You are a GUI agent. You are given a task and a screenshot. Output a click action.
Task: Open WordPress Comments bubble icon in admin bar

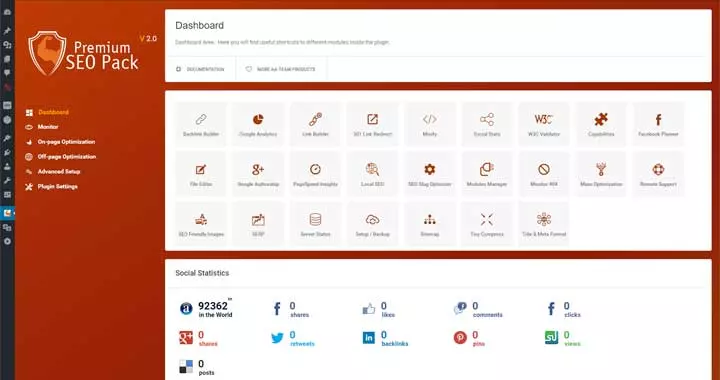pyautogui.click(x=7, y=73)
